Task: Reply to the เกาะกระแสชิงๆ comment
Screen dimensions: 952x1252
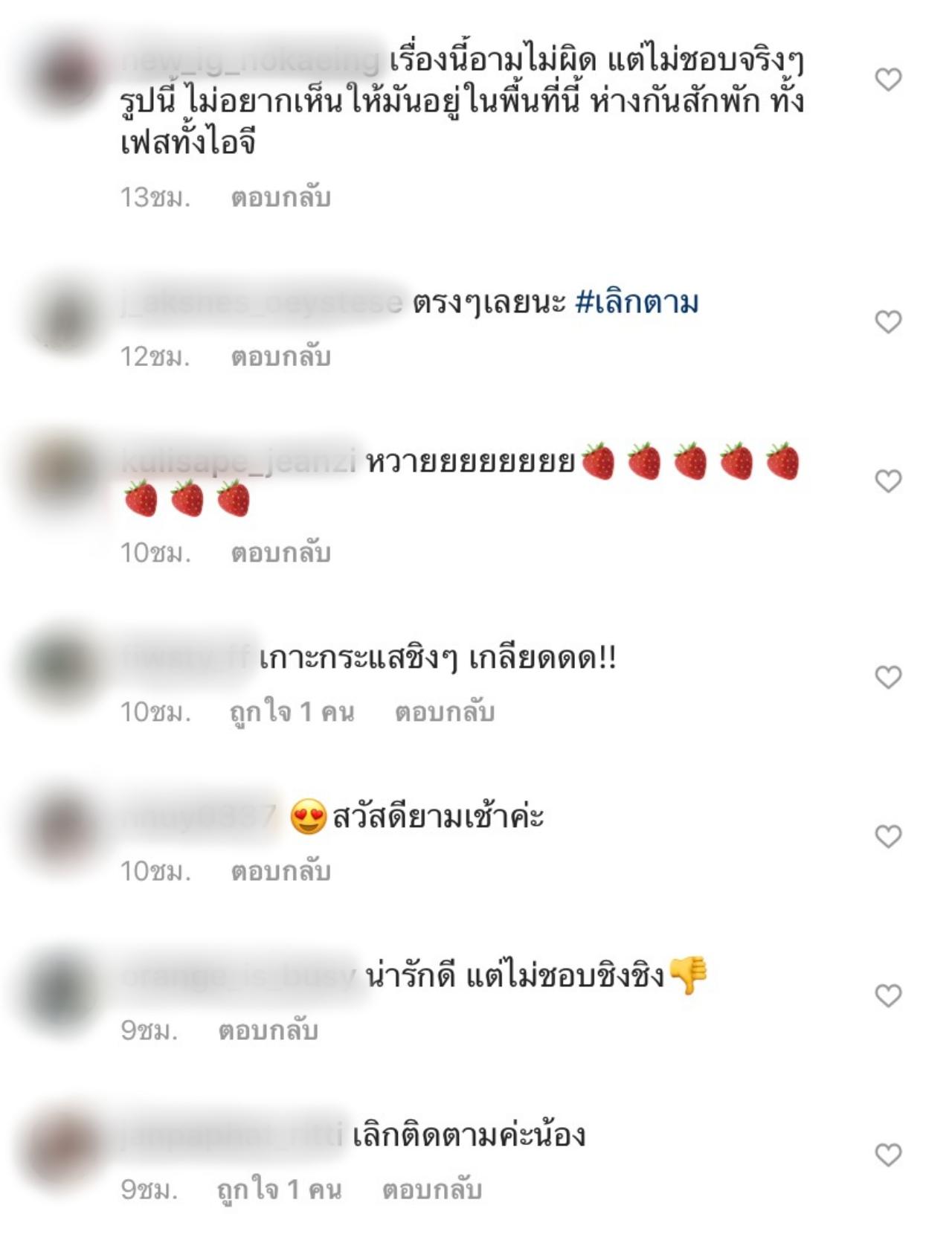Action: tap(444, 712)
